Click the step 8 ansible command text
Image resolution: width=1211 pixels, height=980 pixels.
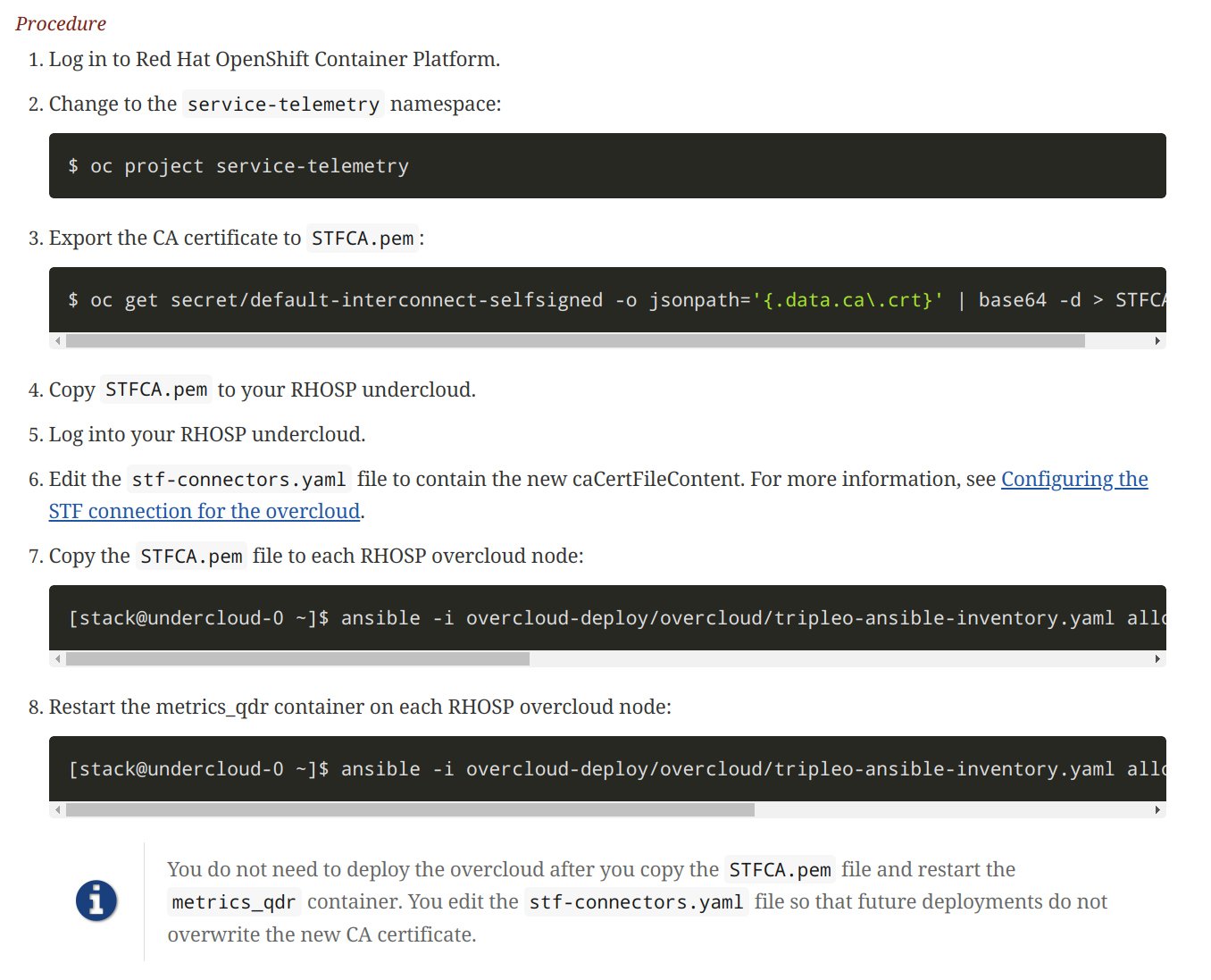pyautogui.click(x=616, y=769)
